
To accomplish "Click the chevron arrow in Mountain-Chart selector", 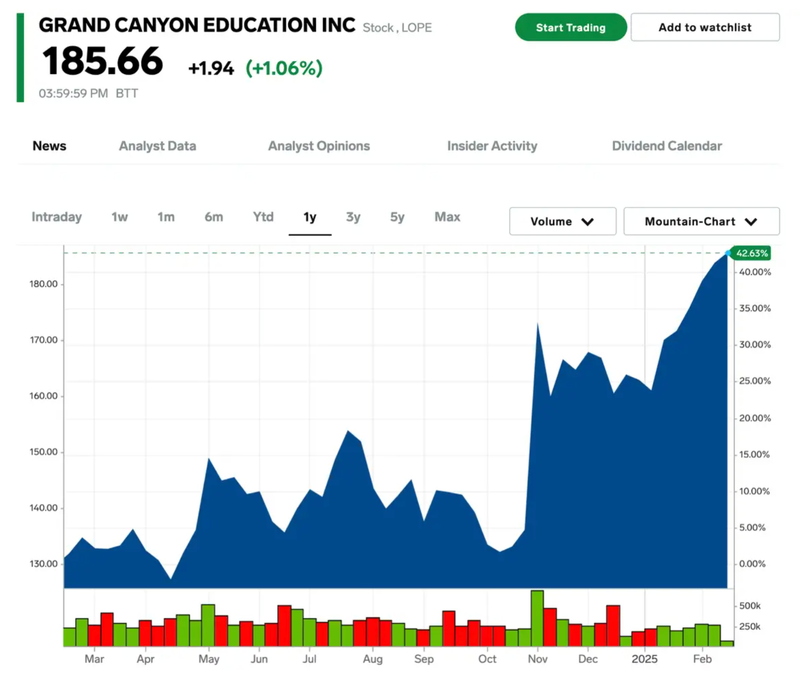I will [x=750, y=222].
